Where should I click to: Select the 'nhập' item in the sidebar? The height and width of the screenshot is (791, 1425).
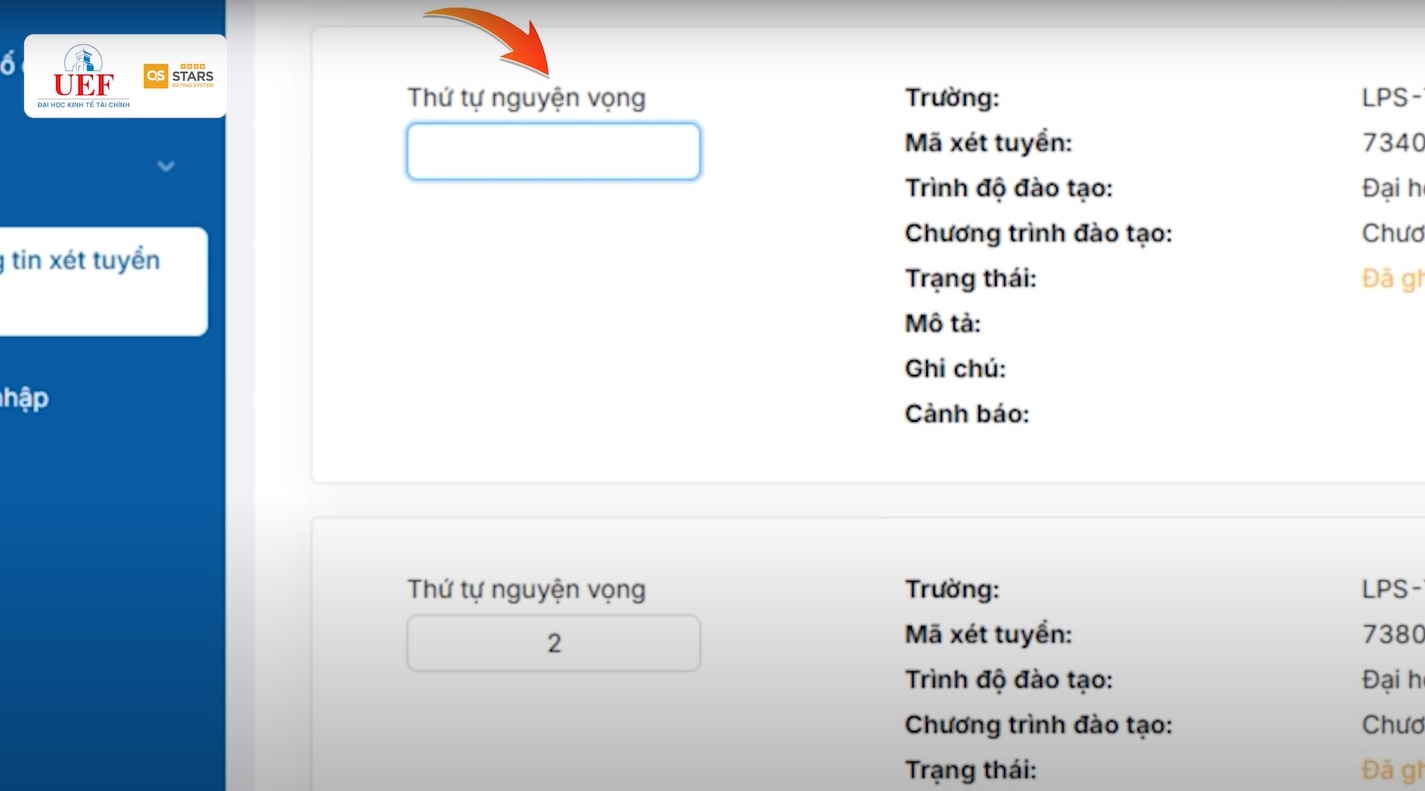tap(24, 398)
